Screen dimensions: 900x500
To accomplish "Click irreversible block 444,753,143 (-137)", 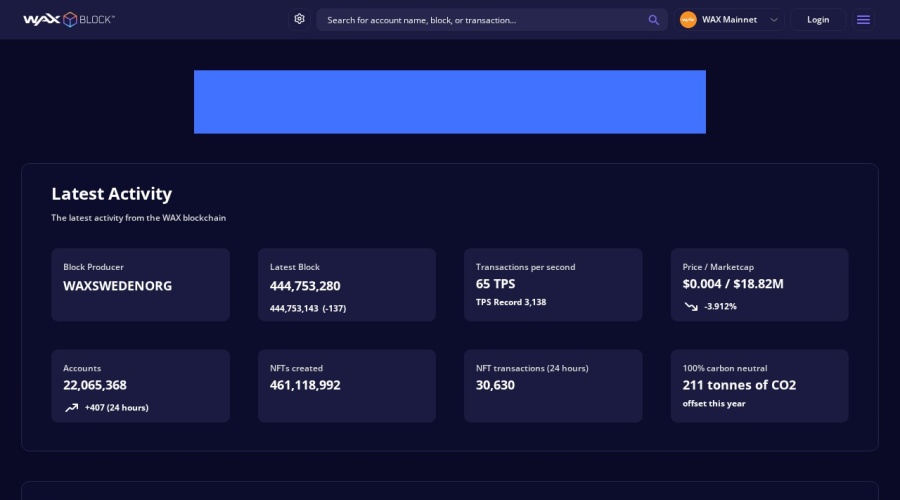I will 308,308.
